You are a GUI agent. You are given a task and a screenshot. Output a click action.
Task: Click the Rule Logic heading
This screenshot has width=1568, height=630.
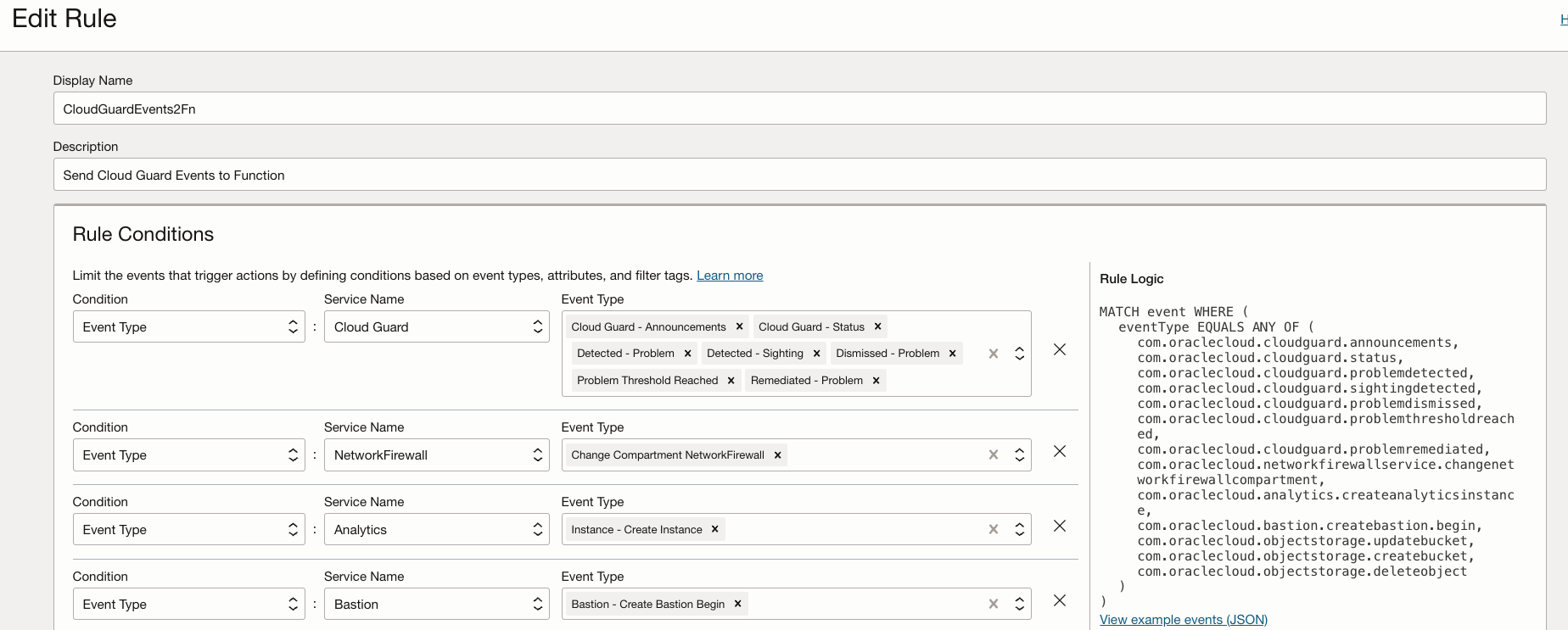[x=1132, y=279]
